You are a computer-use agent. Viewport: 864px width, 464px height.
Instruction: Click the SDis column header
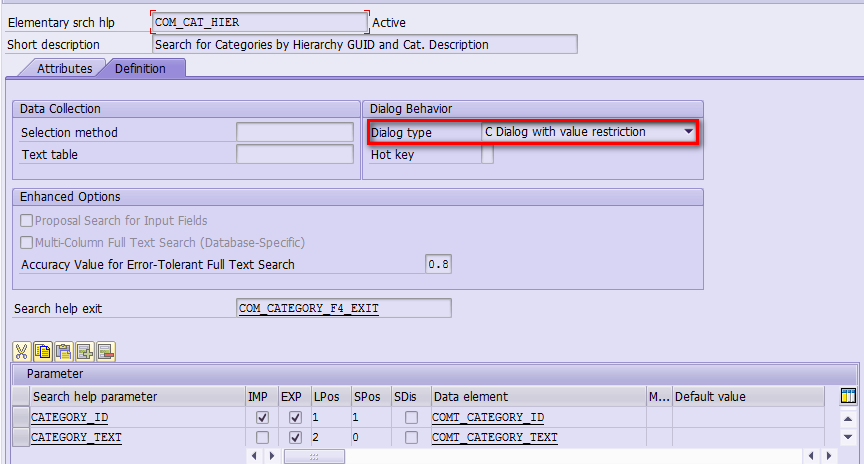click(411, 396)
